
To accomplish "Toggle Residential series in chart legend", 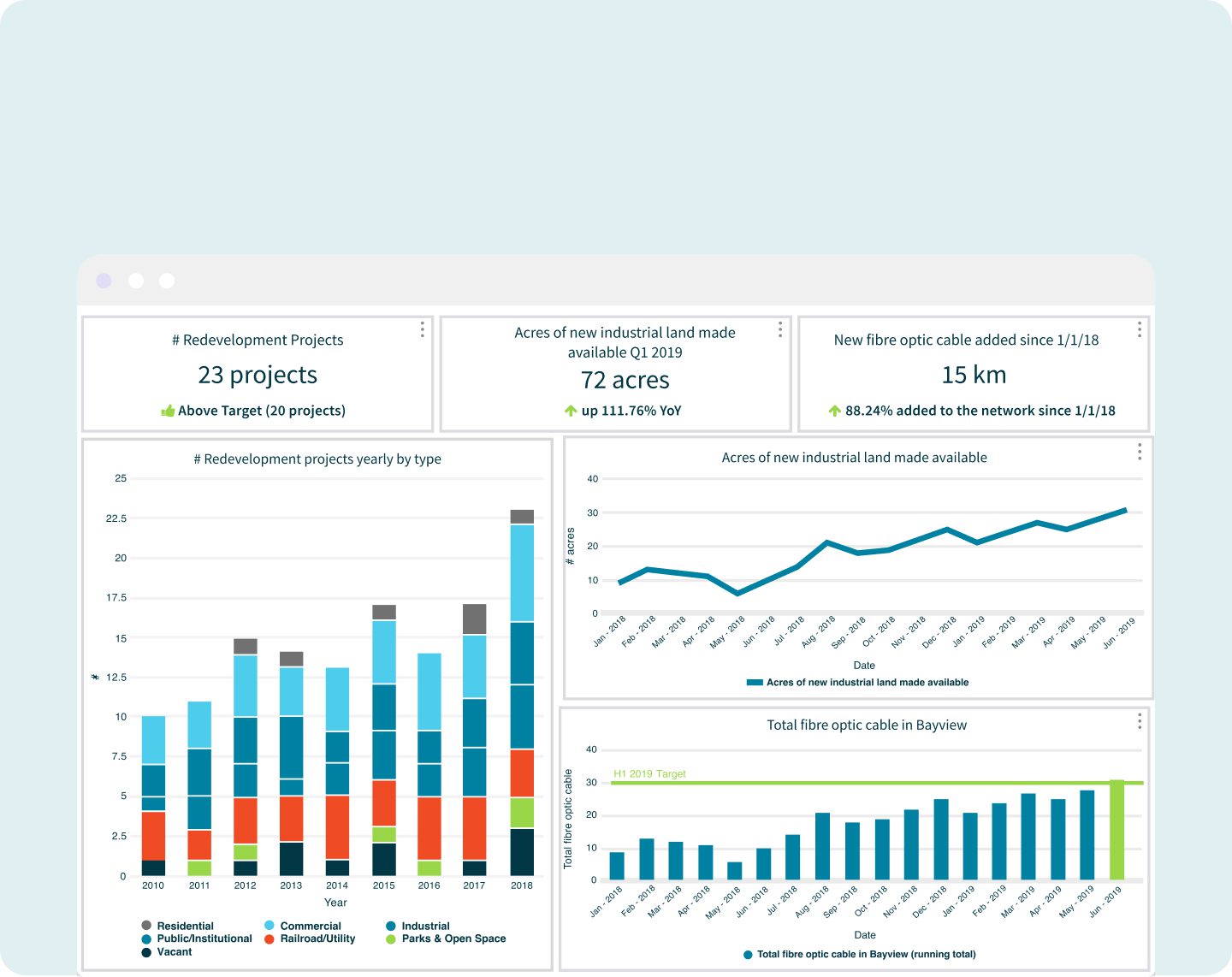I will coord(185,926).
